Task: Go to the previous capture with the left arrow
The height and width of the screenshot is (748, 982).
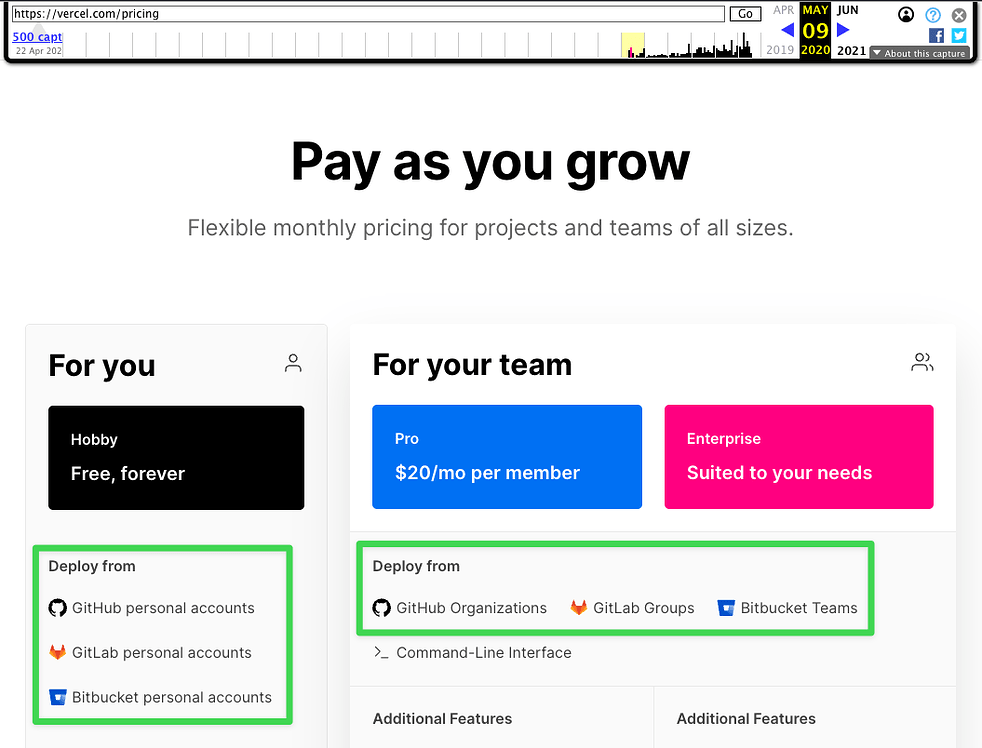Action: [787, 30]
